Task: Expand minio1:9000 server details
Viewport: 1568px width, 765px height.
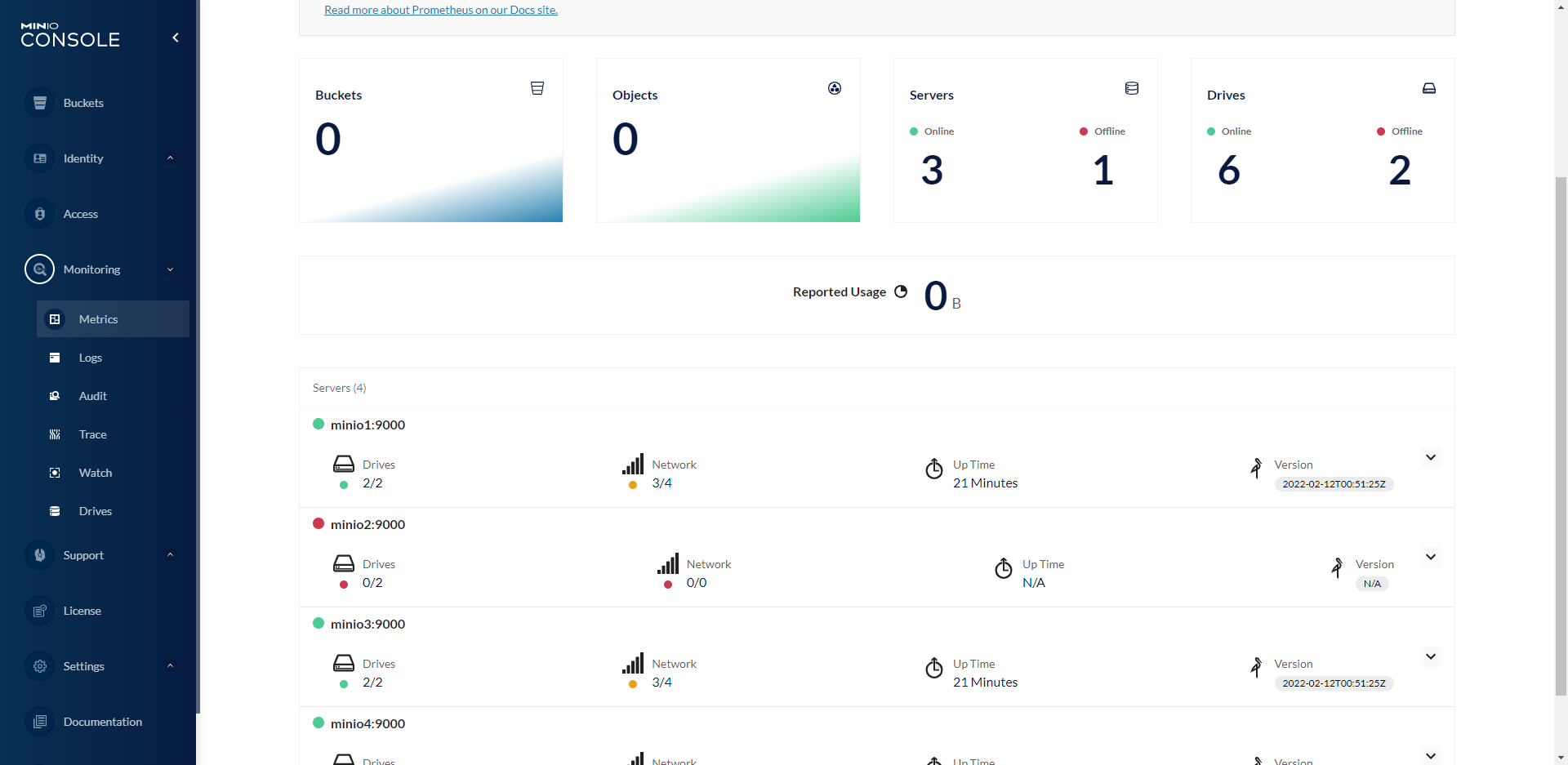Action: point(1431,457)
